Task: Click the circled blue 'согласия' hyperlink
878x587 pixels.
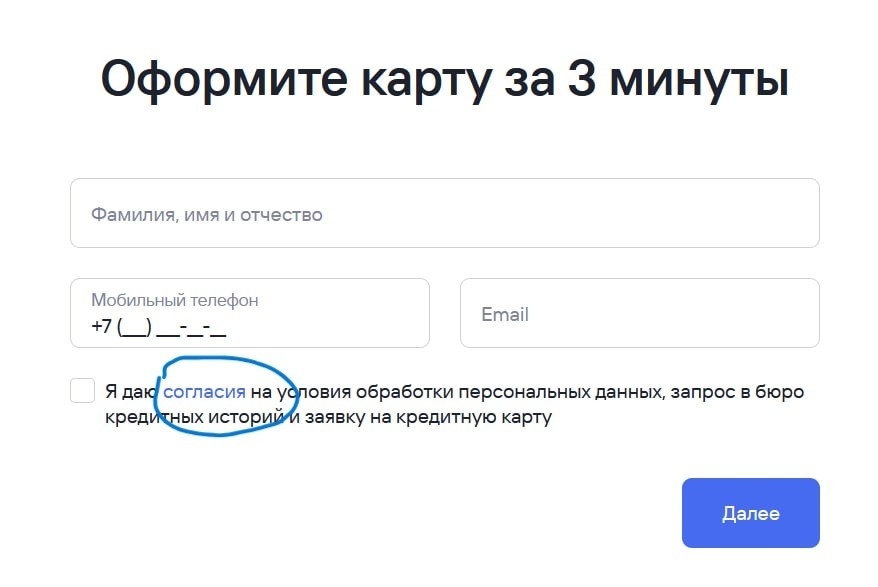Action: pos(206,390)
